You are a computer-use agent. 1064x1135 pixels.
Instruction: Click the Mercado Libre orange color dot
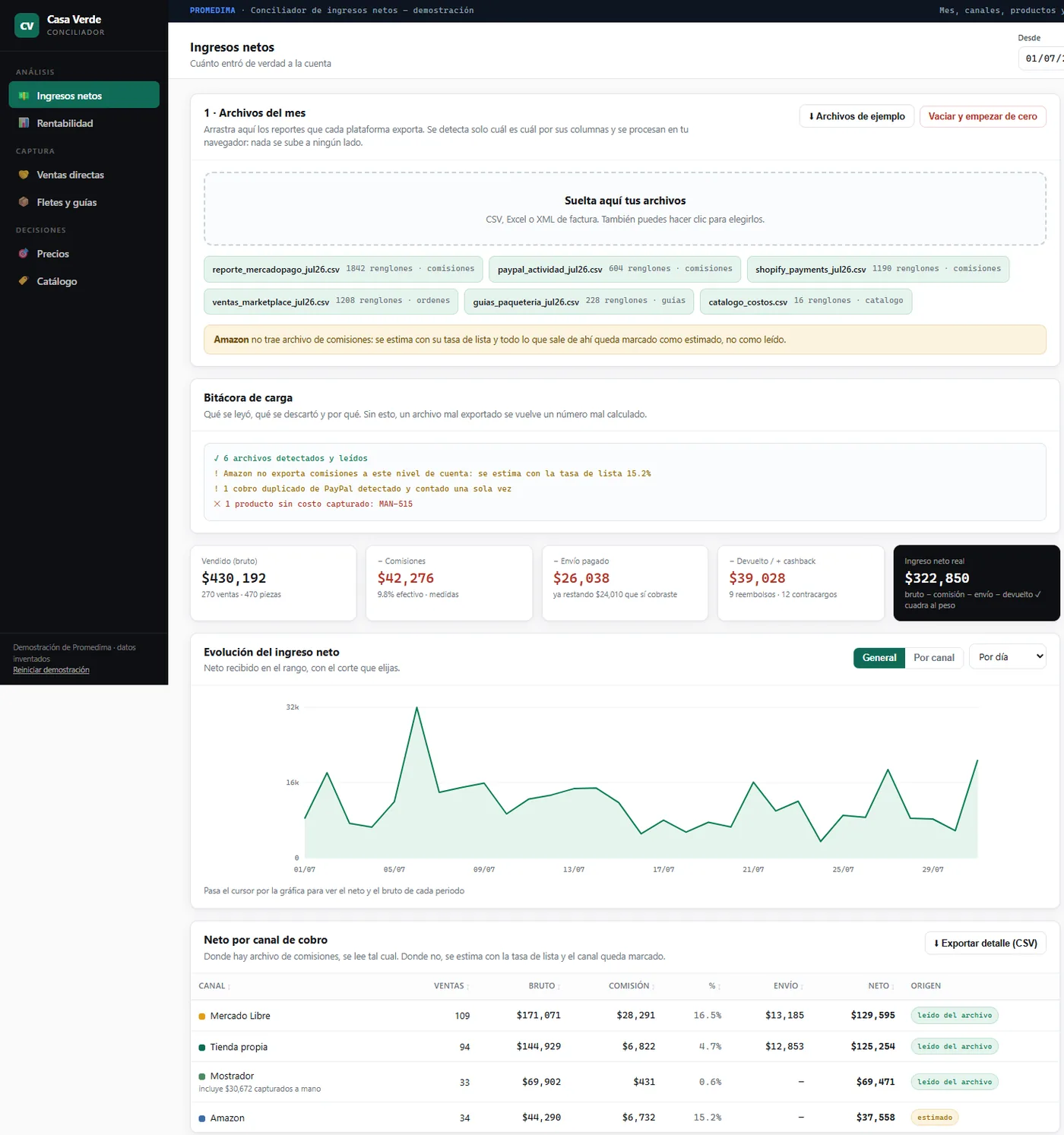202,1016
